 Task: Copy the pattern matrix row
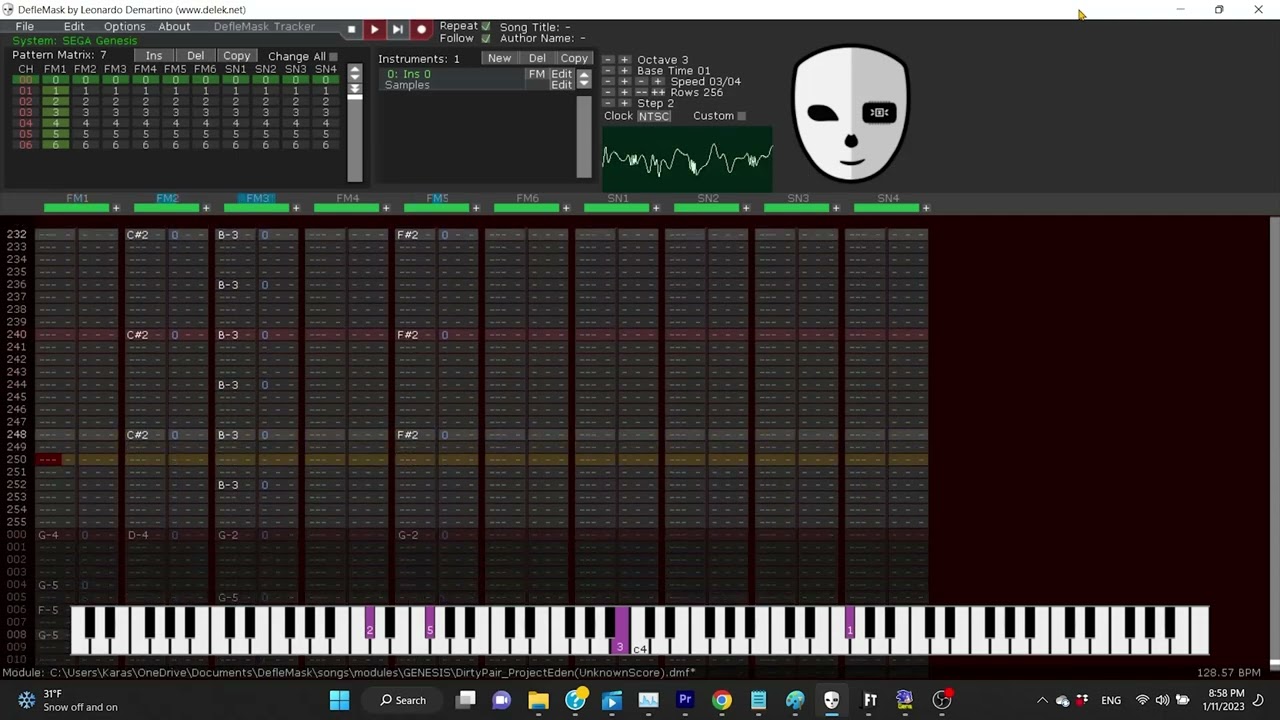[x=237, y=56]
